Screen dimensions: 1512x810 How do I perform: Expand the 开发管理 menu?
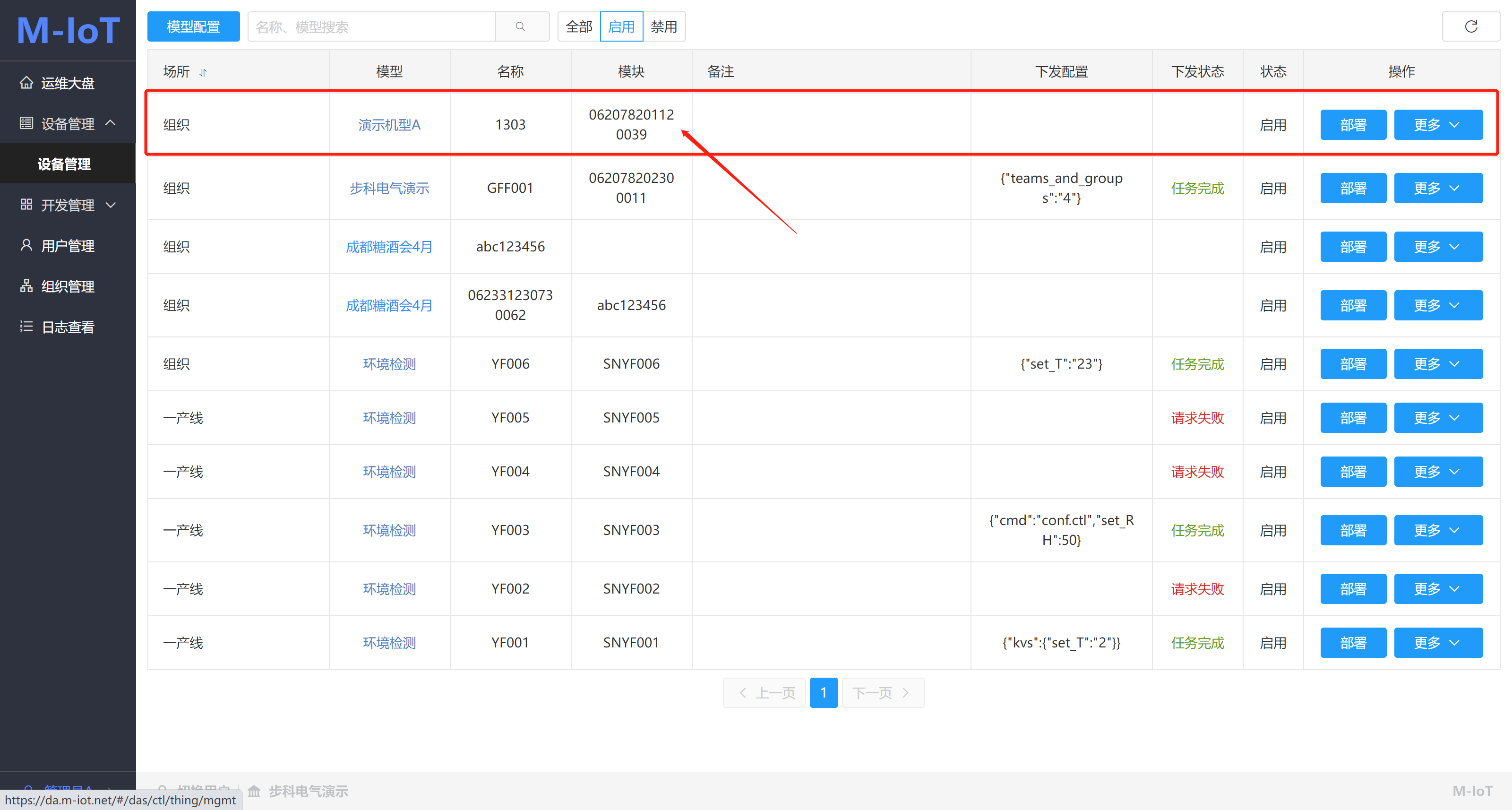(x=68, y=205)
